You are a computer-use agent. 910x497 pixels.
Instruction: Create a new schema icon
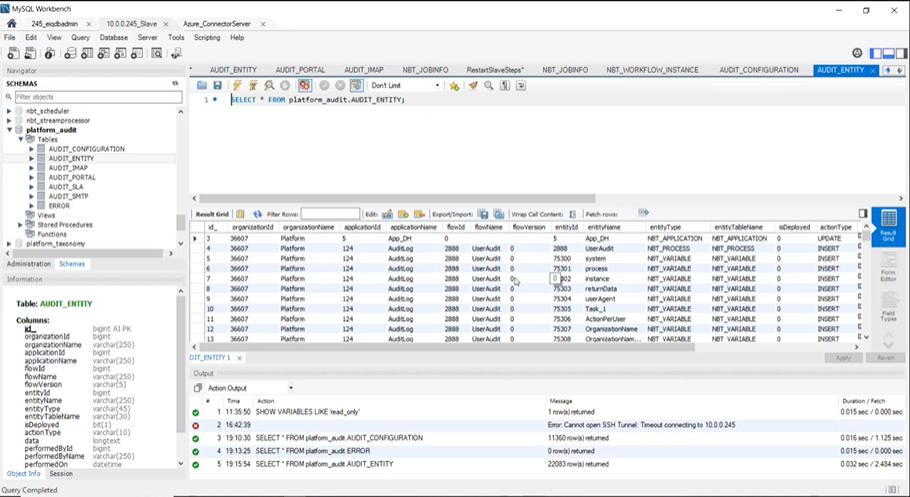click(70, 53)
